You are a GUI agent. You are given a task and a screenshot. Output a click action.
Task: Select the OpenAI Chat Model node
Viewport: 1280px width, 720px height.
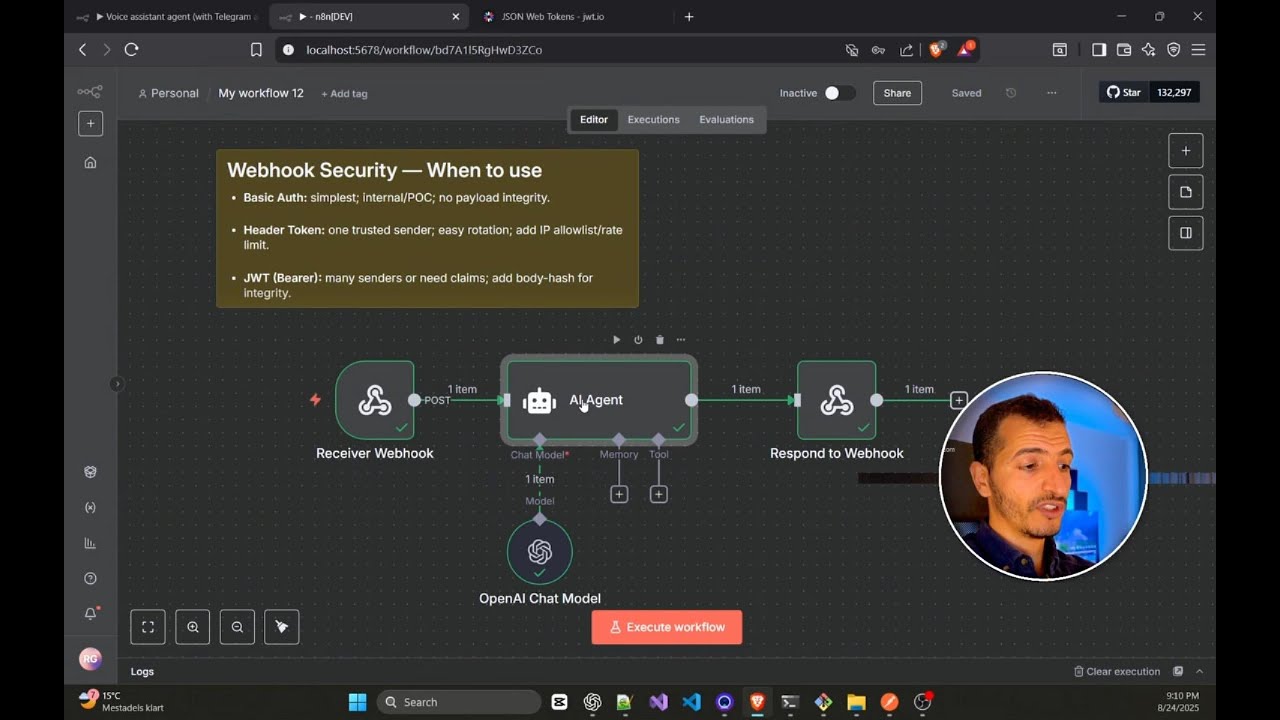[540, 552]
